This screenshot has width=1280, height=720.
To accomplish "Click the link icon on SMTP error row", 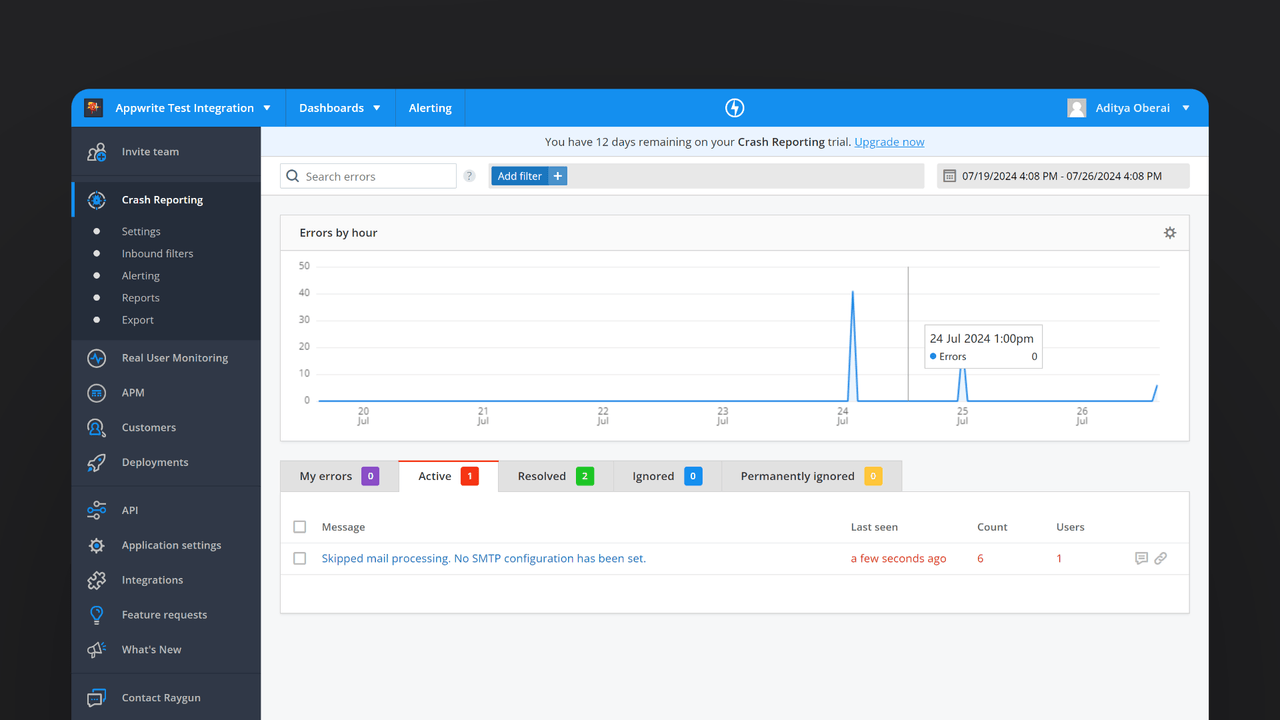I will [x=1161, y=559].
